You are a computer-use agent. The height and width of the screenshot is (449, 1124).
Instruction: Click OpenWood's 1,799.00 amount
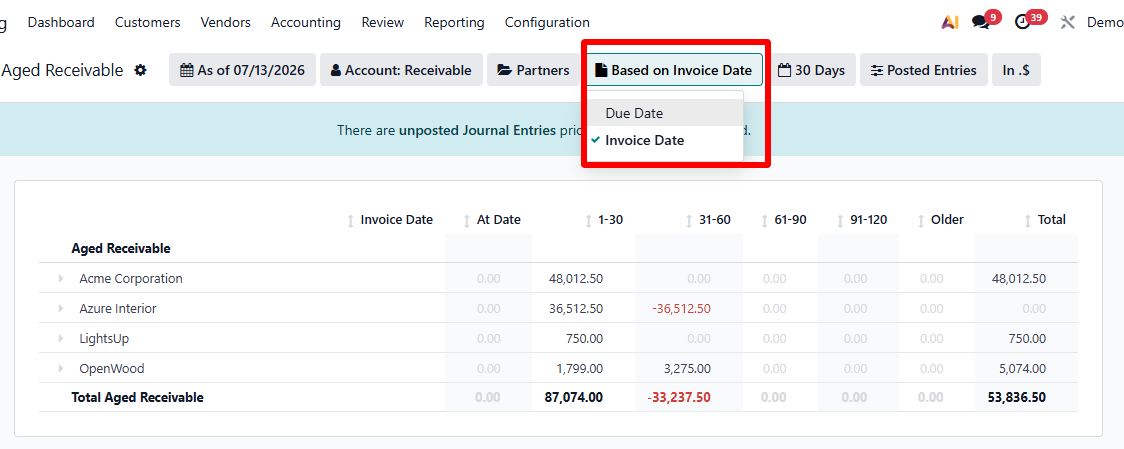click(580, 369)
